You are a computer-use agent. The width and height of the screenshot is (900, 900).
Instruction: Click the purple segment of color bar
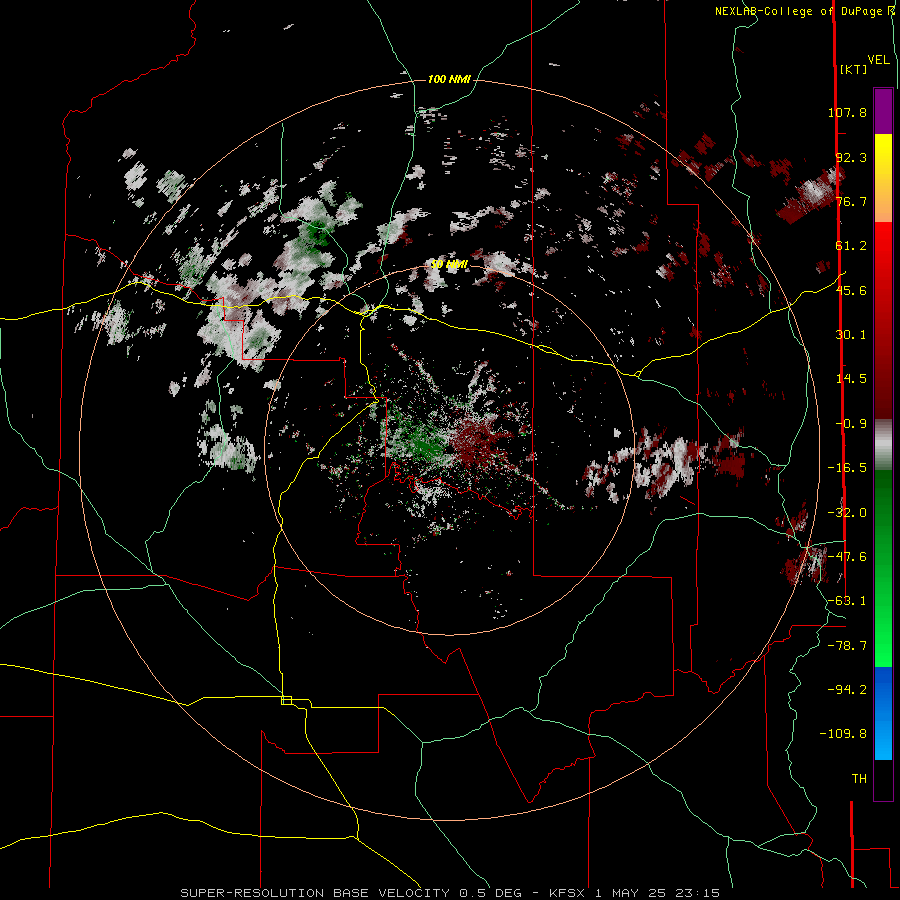tap(883, 111)
